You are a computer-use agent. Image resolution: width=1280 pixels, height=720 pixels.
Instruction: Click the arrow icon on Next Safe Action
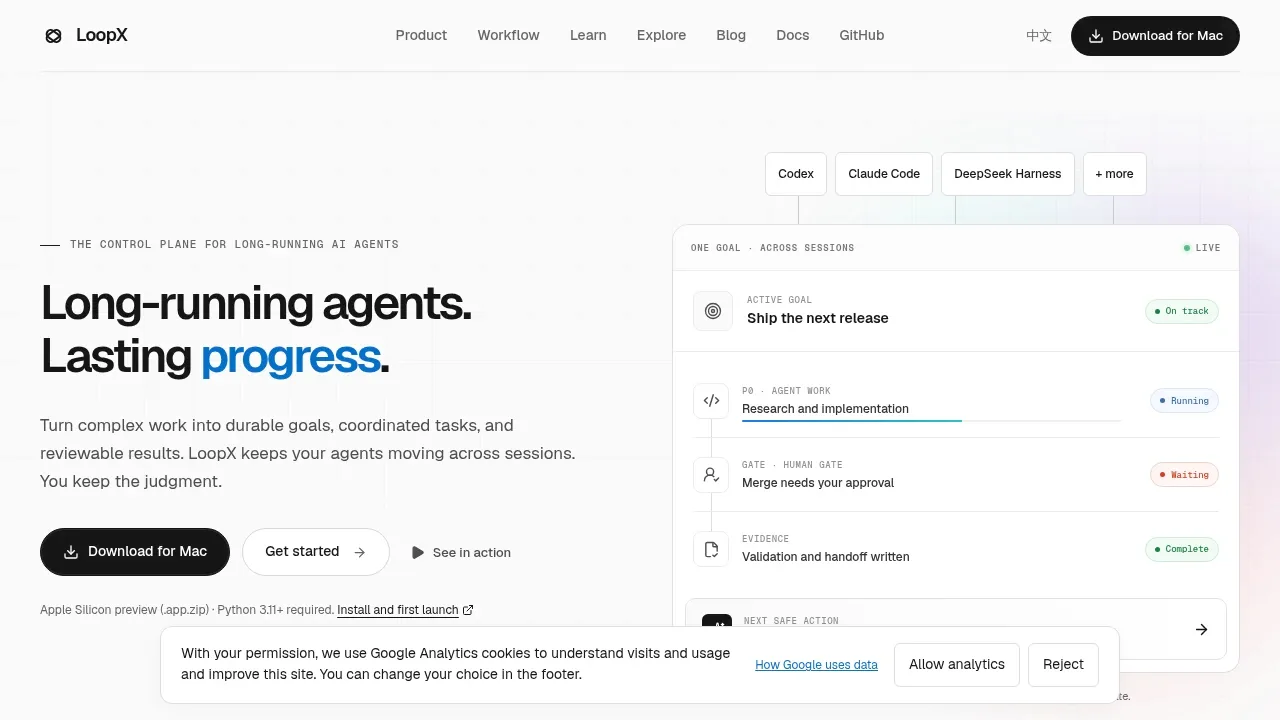click(1201, 629)
